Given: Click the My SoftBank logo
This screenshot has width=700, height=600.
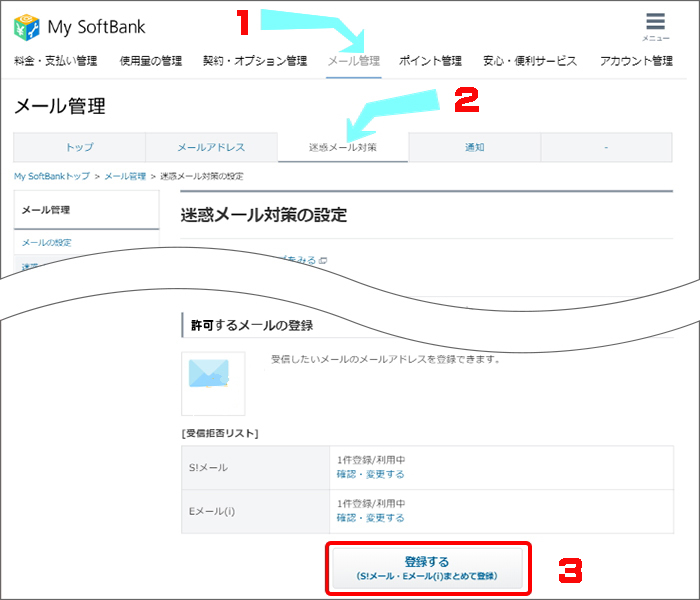Looking at the screenshot, I should coord(80,27).
